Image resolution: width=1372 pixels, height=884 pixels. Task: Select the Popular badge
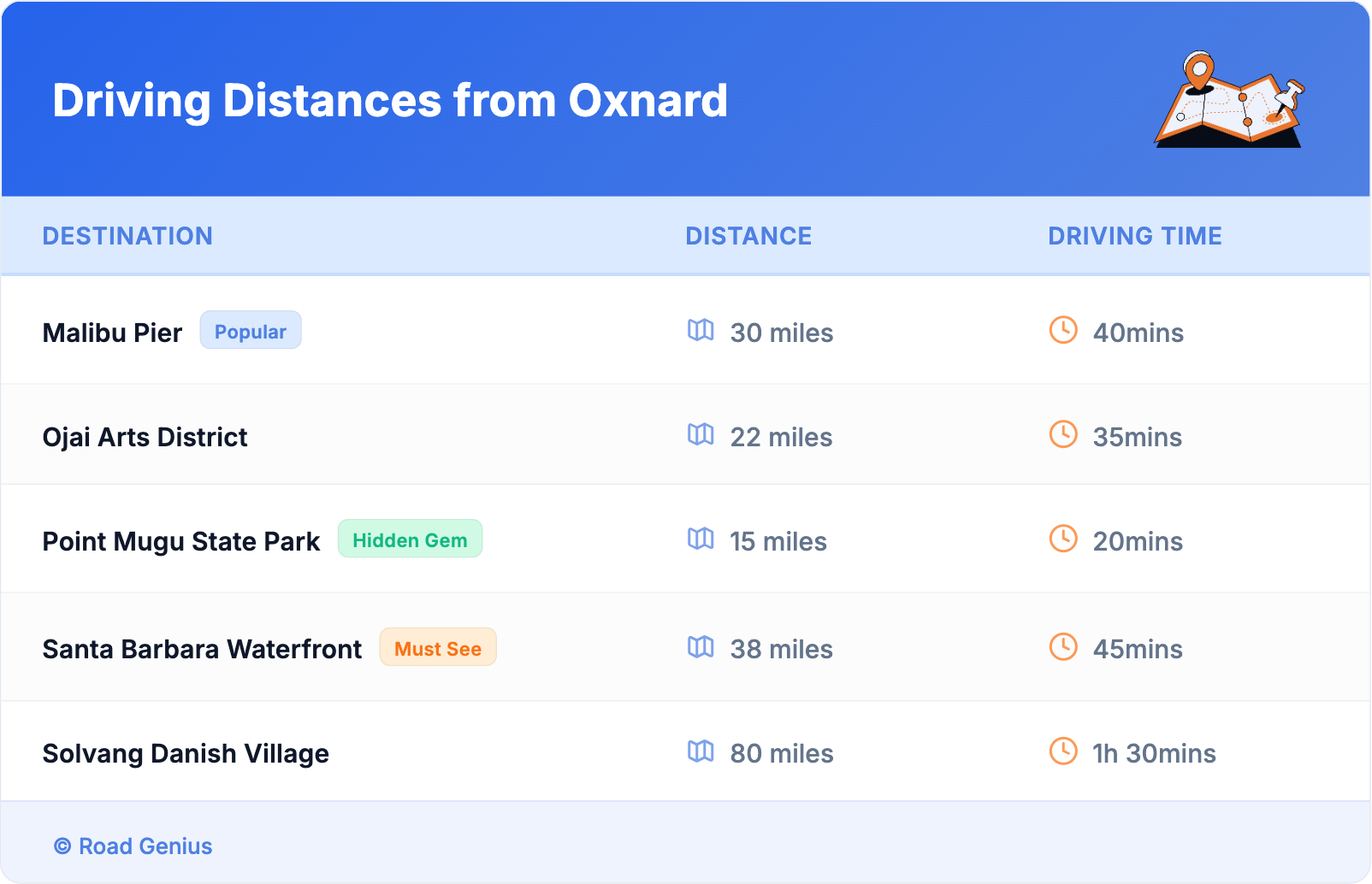251,331
